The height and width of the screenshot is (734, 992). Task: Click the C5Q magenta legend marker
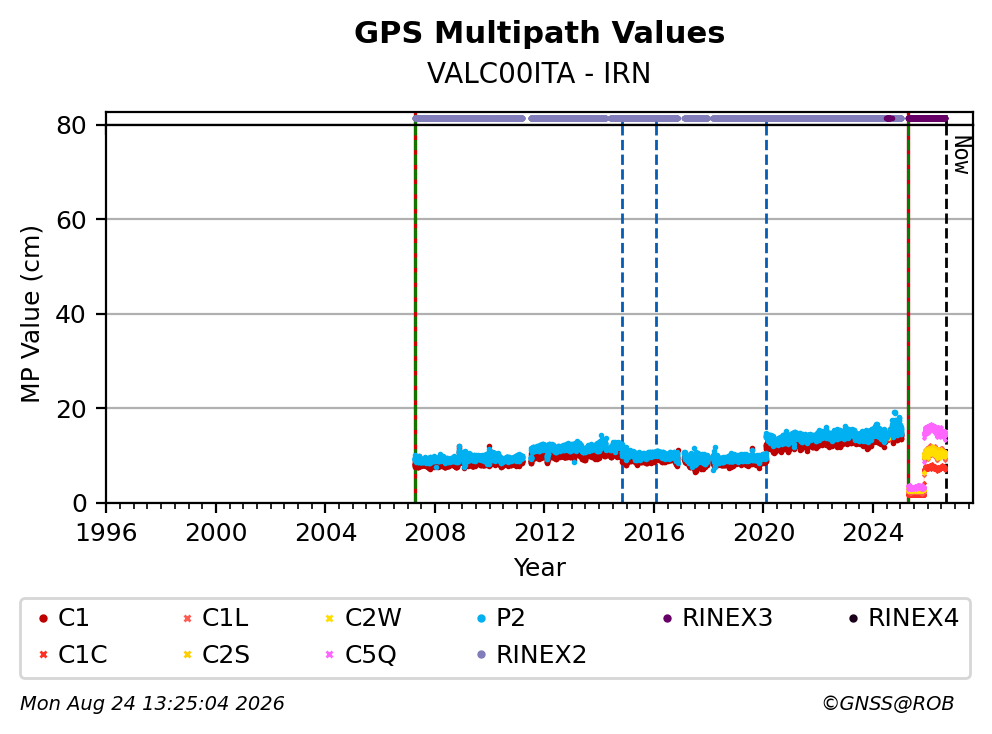tap(330, 654)
